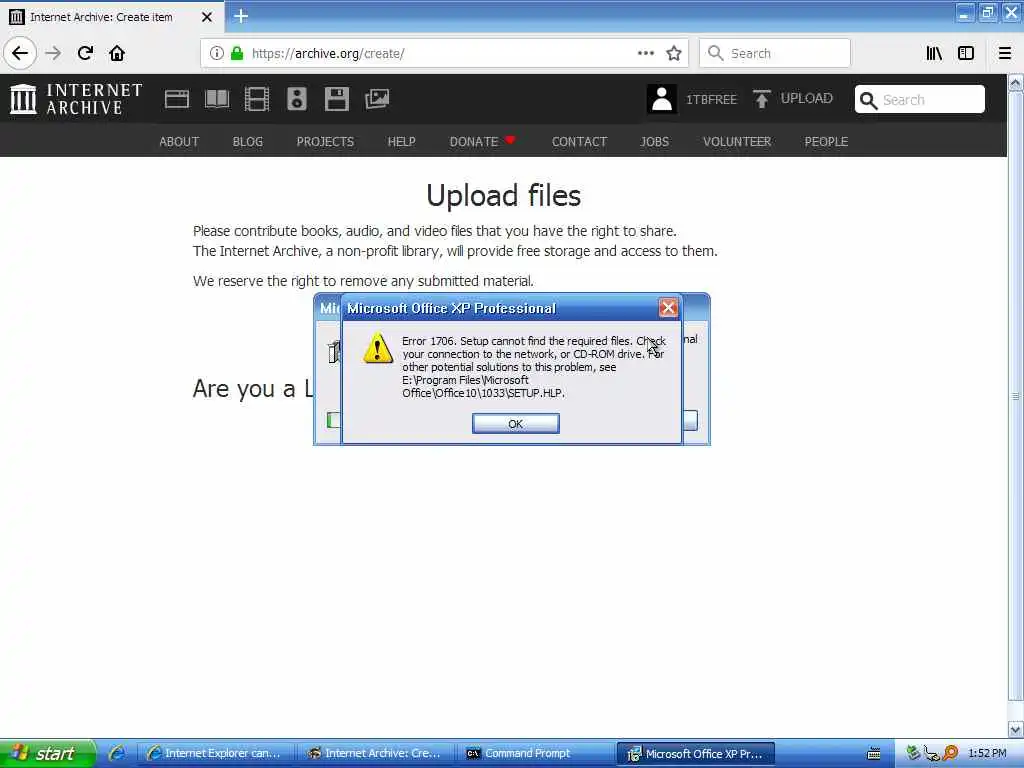Click the upload arrow icon

click(761, 99)
